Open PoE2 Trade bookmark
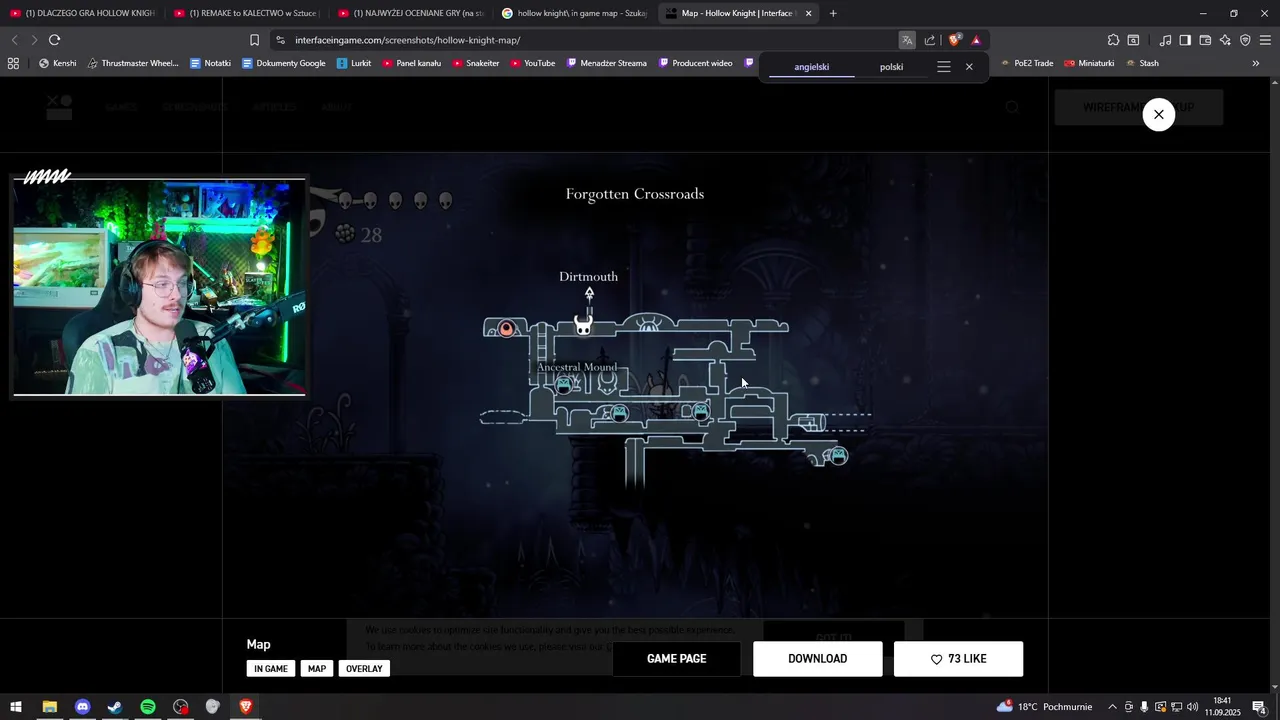Image resolution: width=1280 pixels, height=720 pixels. pyautogui.click(x=1026, y=63)
